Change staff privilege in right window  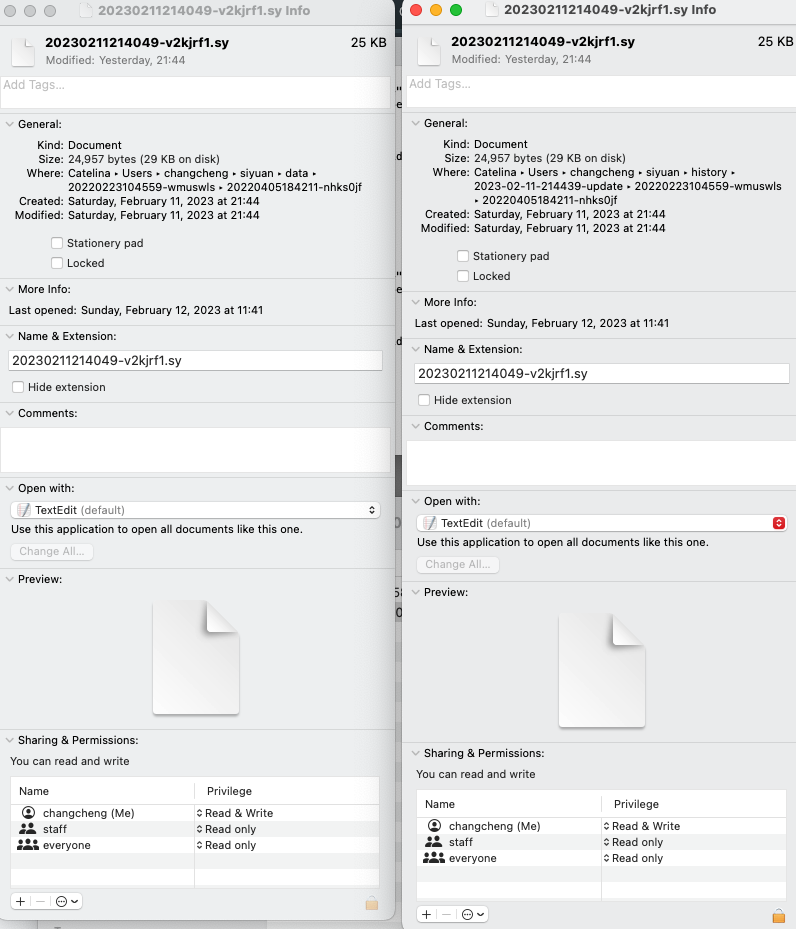(x=633, y=842)
